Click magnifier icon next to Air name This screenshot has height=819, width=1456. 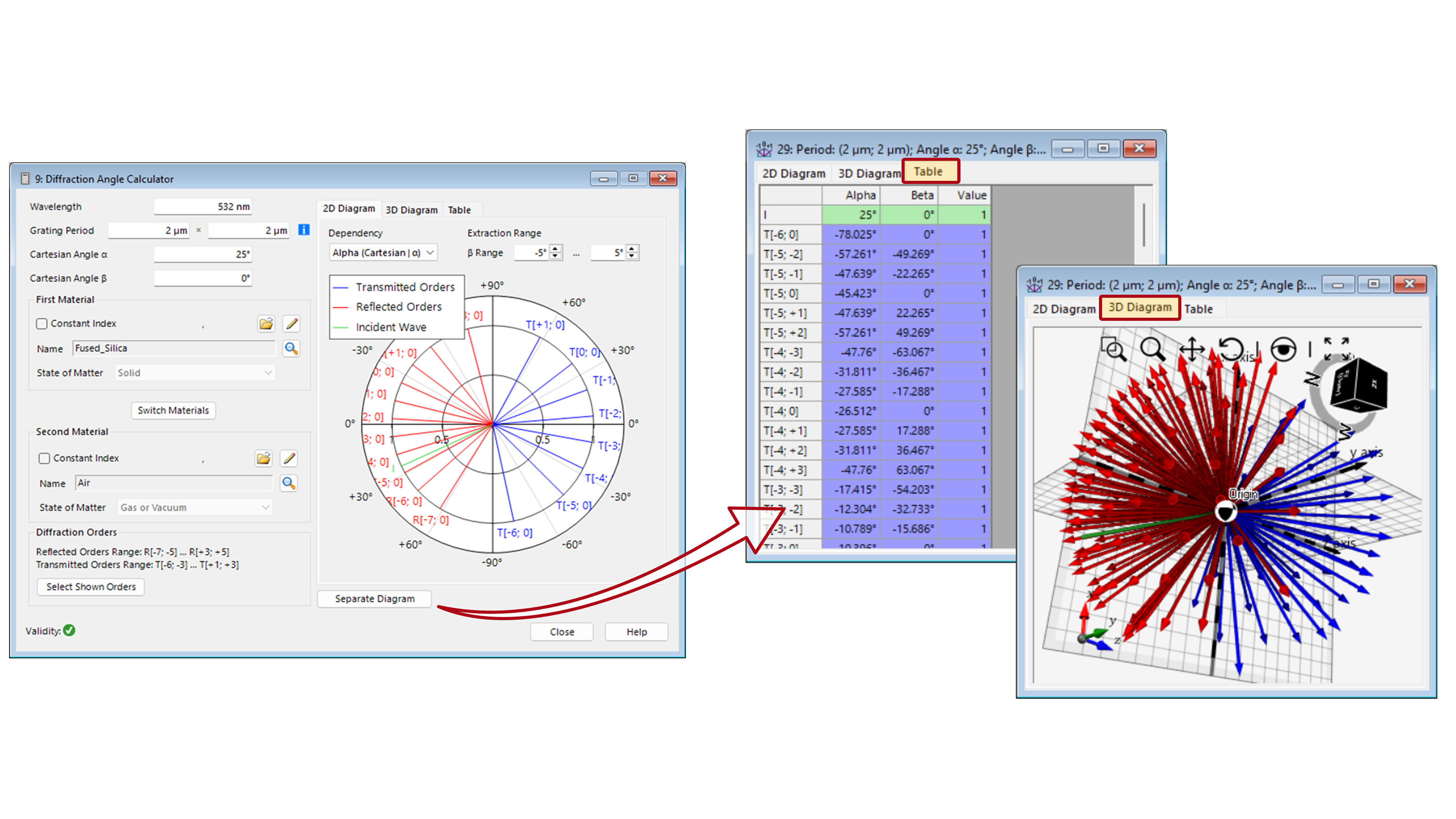point(288,483)
